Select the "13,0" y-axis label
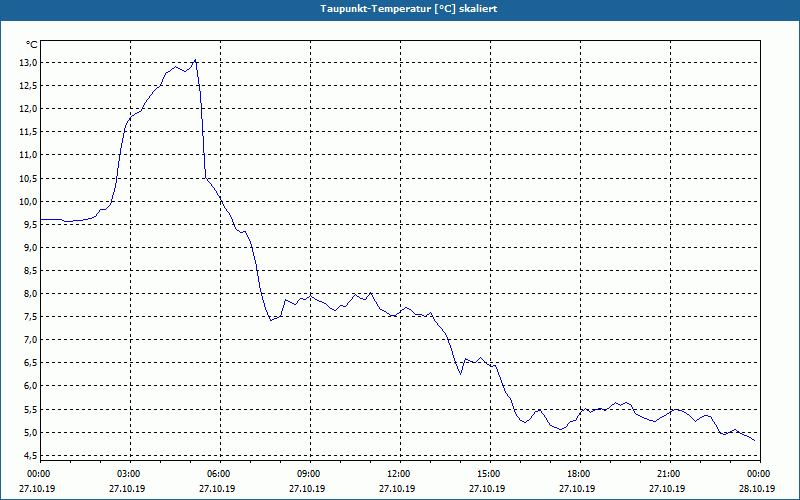Viewport: 800px width, 500px height. 28,63
